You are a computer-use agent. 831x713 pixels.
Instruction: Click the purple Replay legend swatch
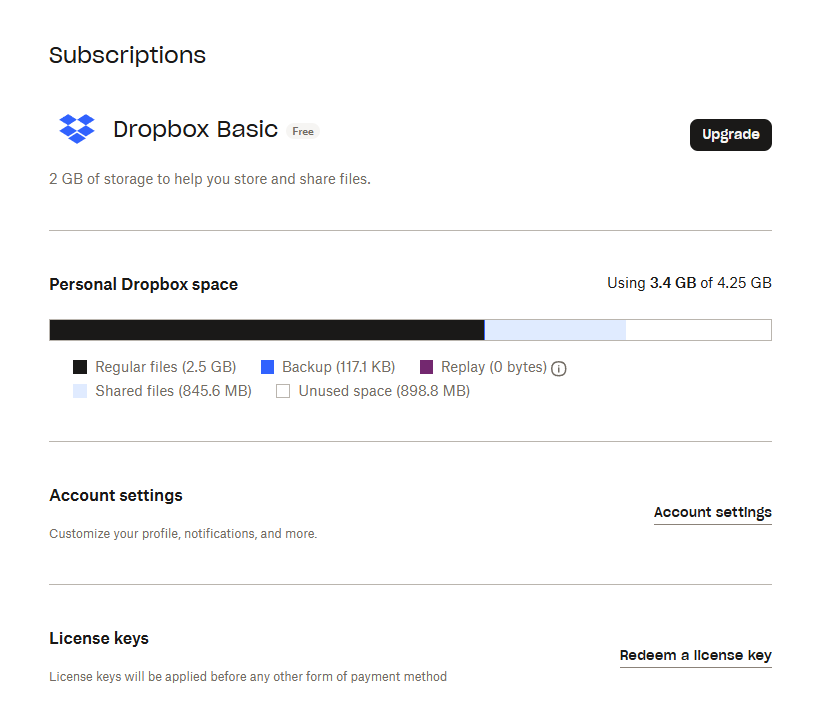[426, 367]
